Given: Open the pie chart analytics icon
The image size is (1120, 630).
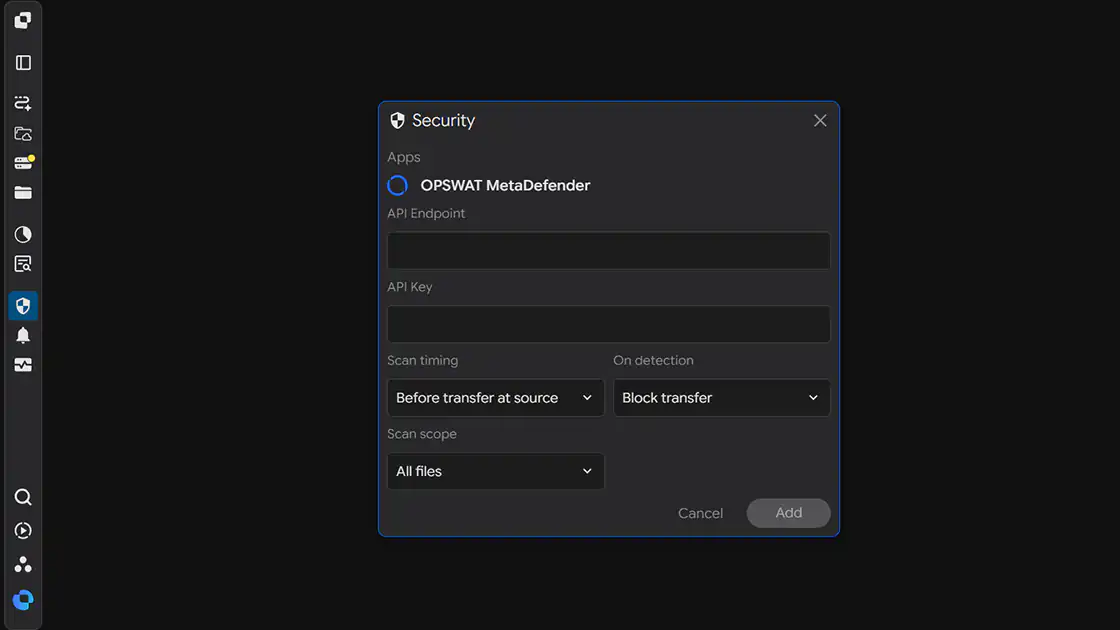Looking at the screenshot, I should (x=23, y=234).
